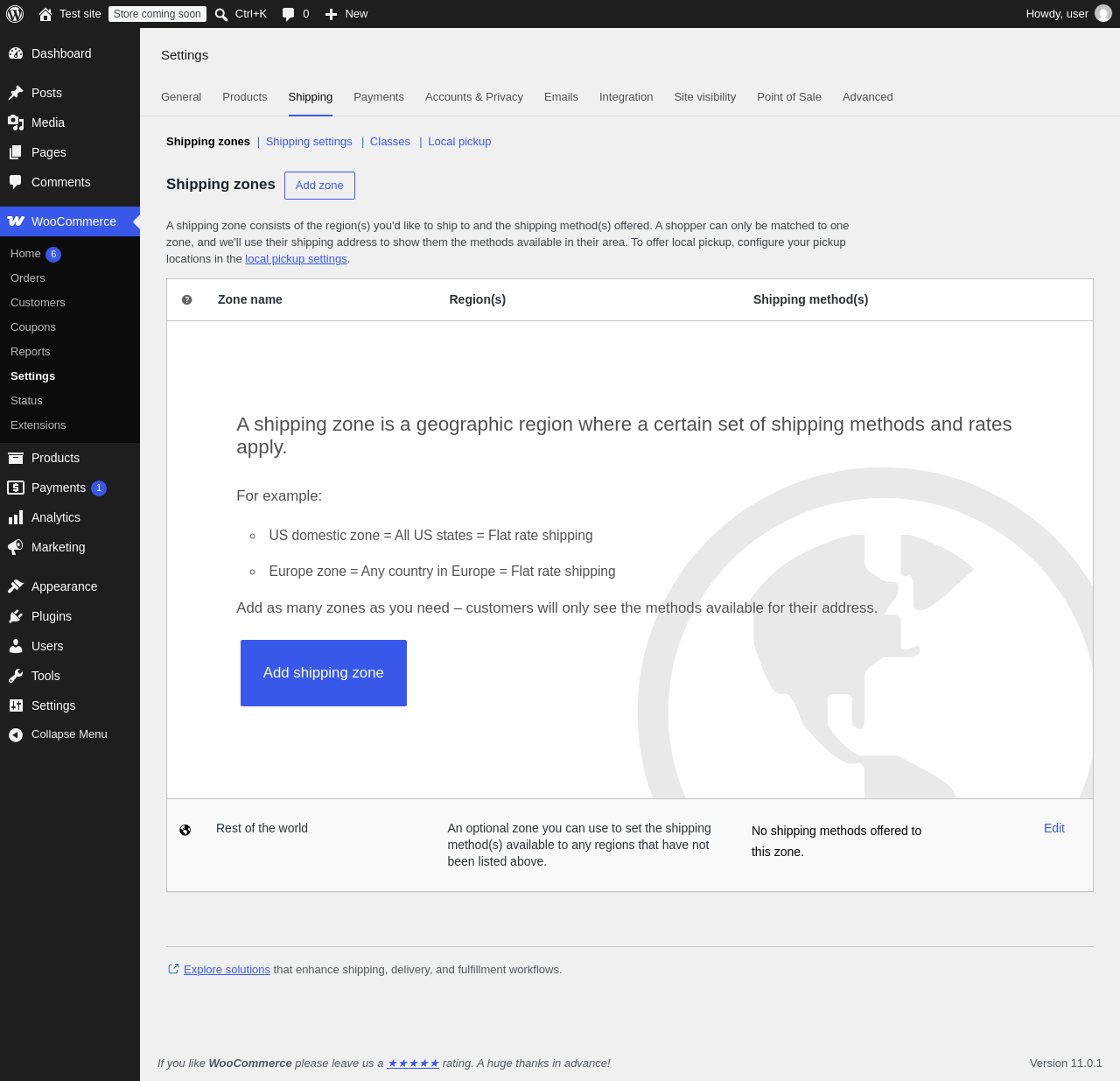1120x1081 pixels.
Task: Switch to the Products settings tab
Action: [245, 97]
